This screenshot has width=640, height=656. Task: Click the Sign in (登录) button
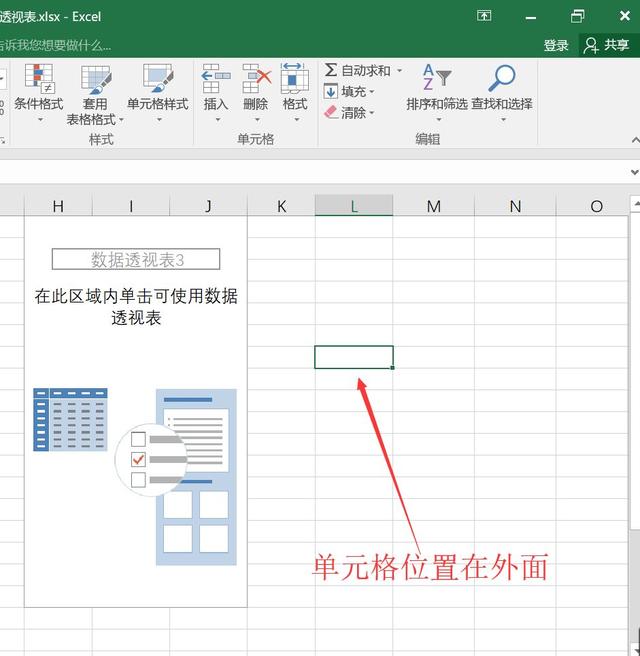coord(556,45)
